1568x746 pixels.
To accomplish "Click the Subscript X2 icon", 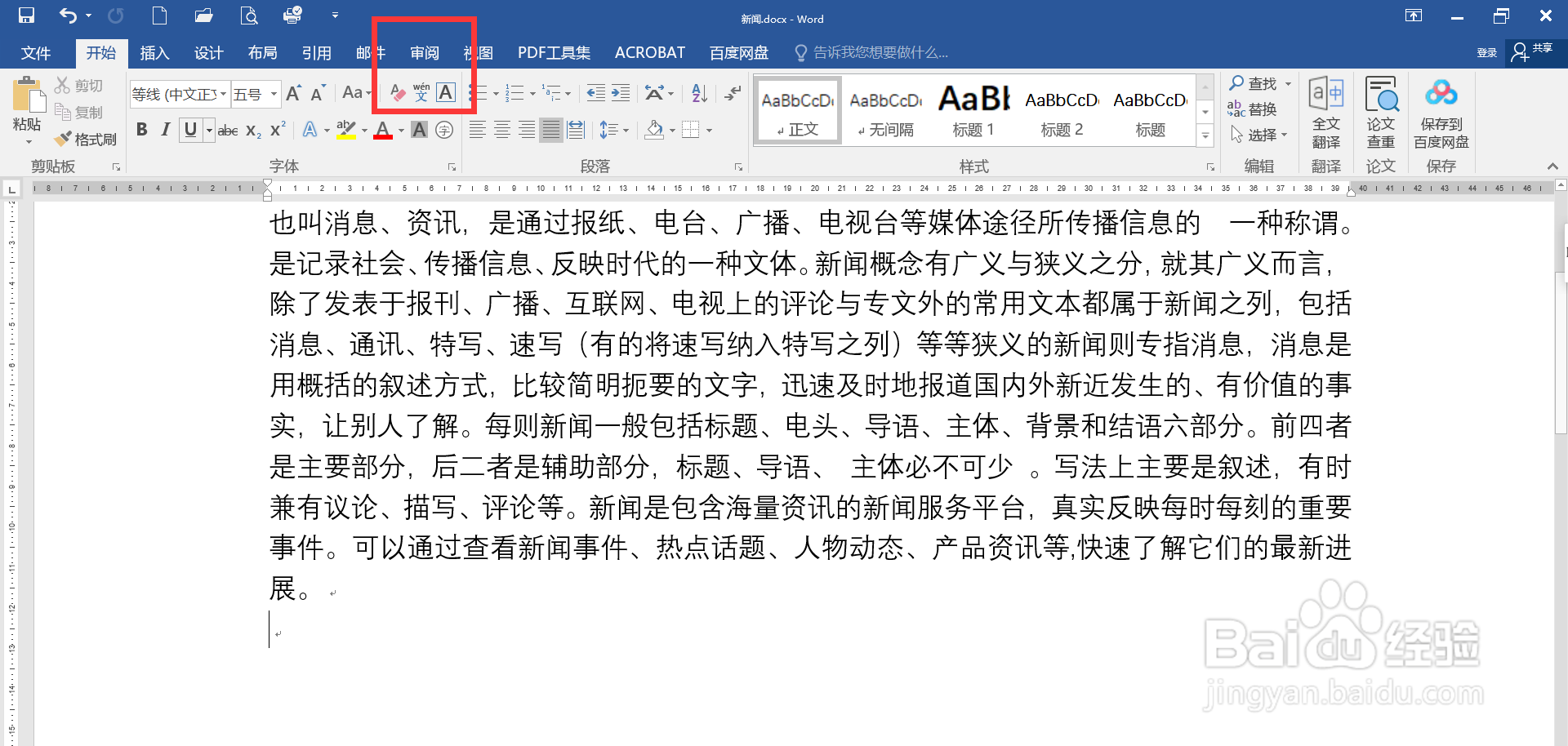I will pyautogui.click(x=253, y=131).
